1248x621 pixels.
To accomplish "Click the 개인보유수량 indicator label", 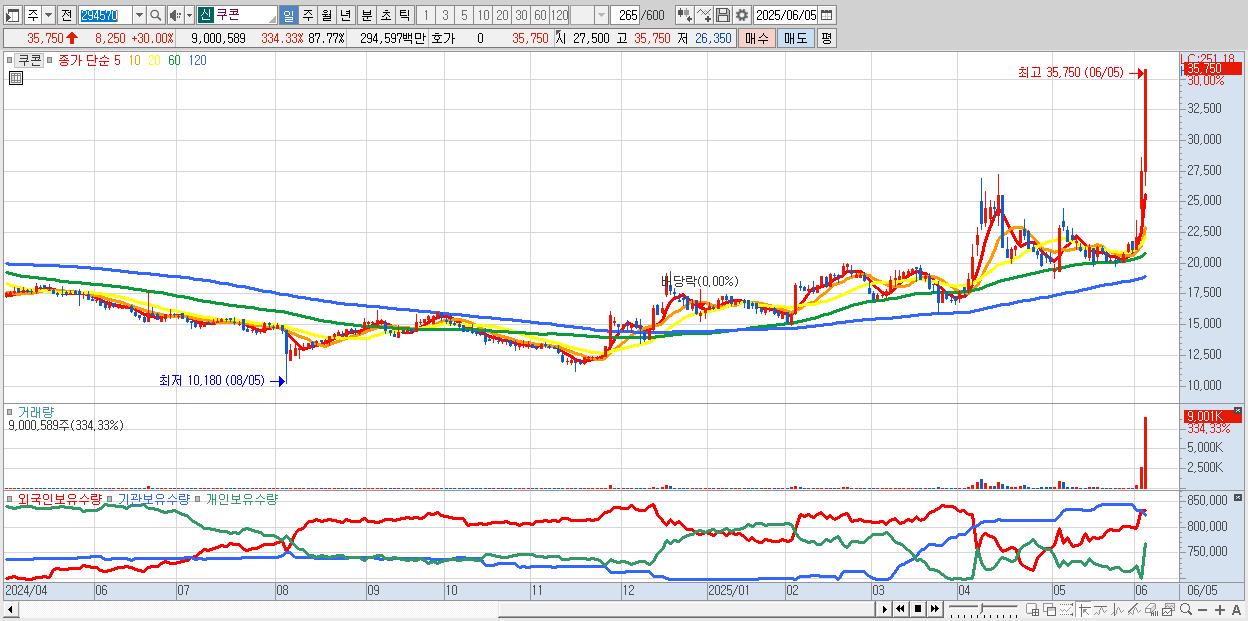I will 241,498.
